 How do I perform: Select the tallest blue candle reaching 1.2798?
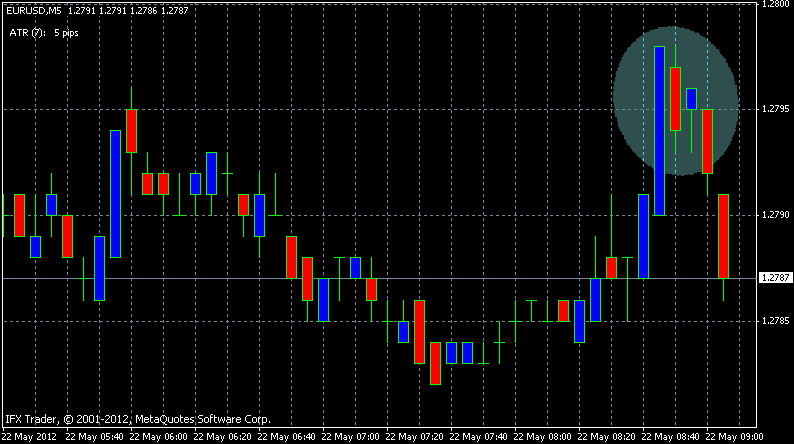659,131
